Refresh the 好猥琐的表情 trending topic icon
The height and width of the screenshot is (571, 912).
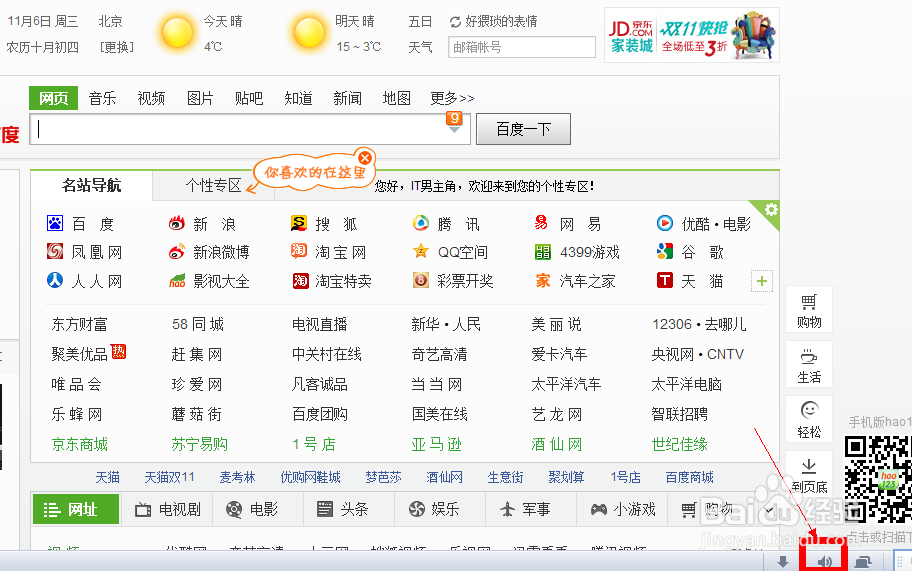[x=455, y=22]
